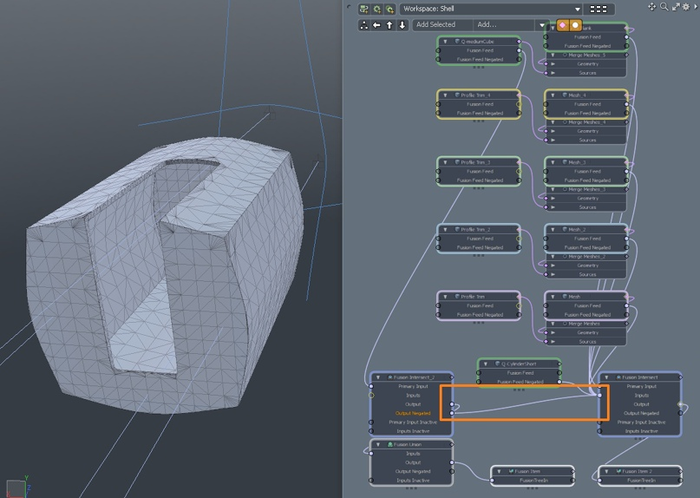
Task: Open the Add... dropdown
Action: point(512,24)
